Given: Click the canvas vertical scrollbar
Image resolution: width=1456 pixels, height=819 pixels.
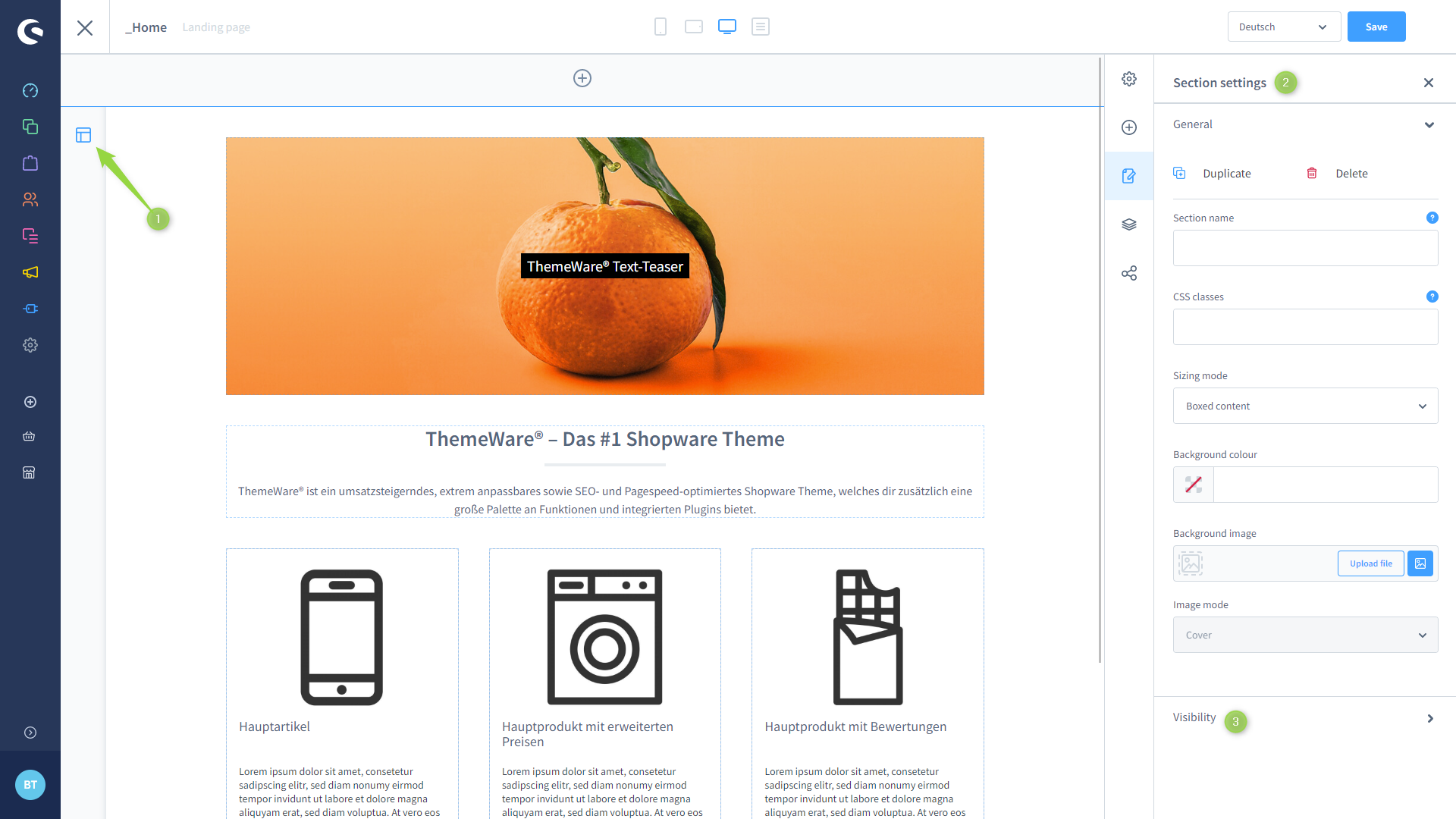Looking at the screenshot, I should (1100, 360).
